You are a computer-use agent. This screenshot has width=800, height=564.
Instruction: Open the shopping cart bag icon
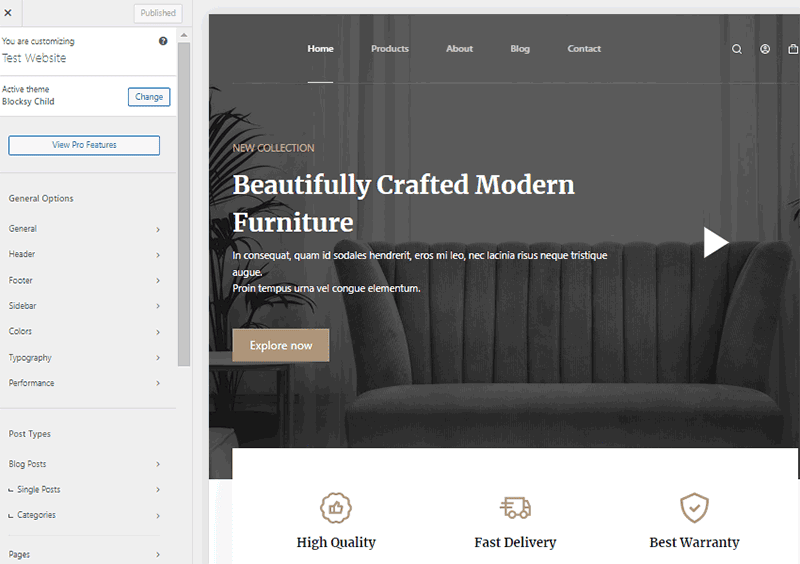click(x=793, y=49)
